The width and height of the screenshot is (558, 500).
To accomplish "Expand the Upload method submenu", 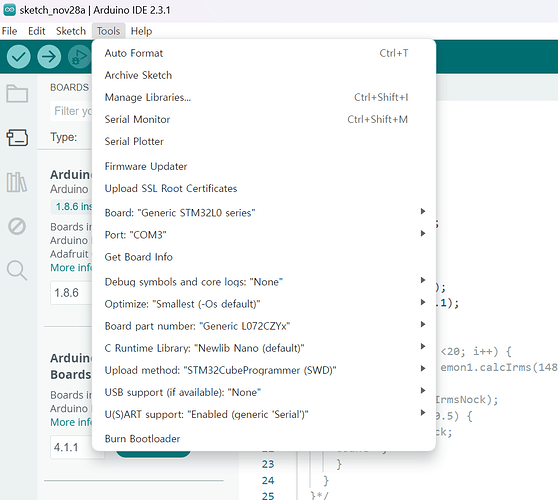I will 264,370.
